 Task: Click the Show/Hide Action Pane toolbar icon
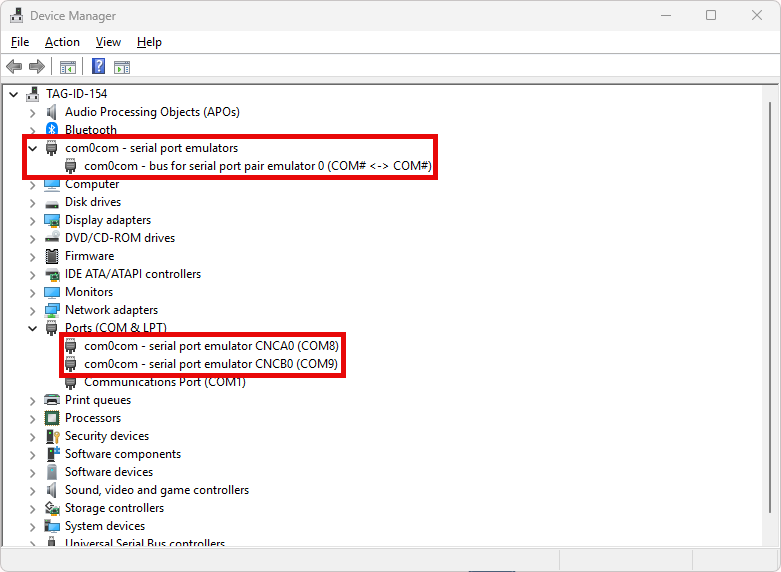pyautogui.click(x=122, y=67)
